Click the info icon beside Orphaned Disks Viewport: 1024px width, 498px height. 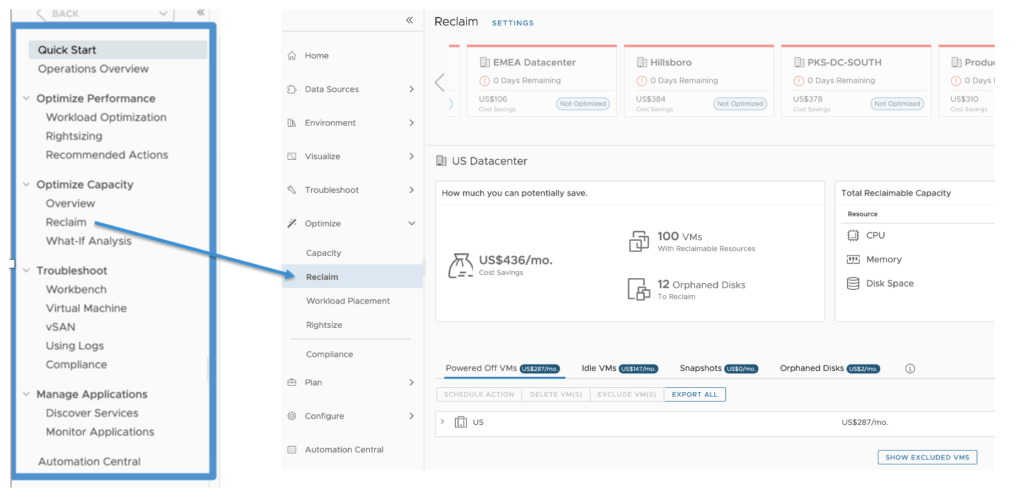[x=910, y=369]
